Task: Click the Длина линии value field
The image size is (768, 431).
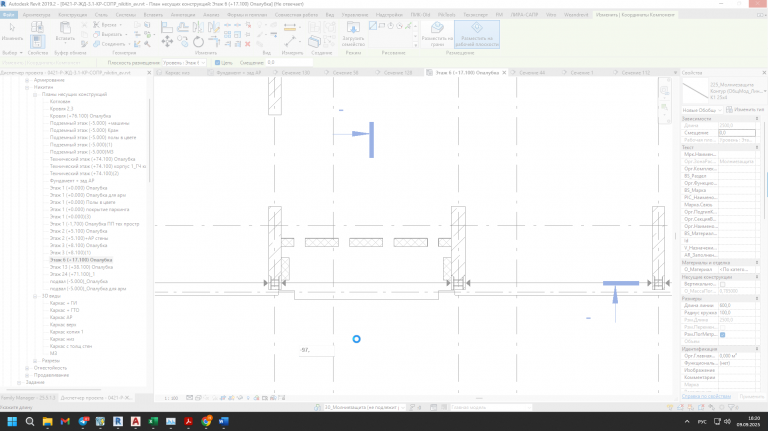Action: [x=737, y=306]
